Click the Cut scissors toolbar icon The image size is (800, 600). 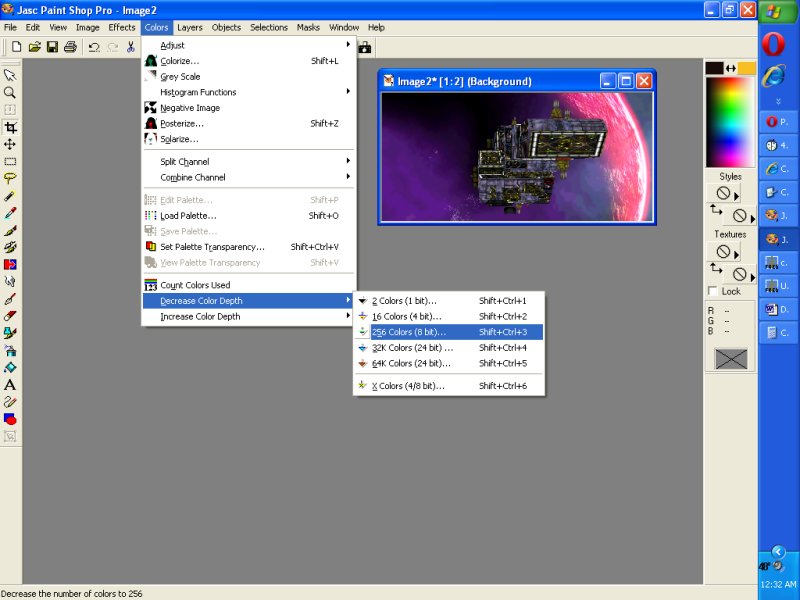pos(131,47)
